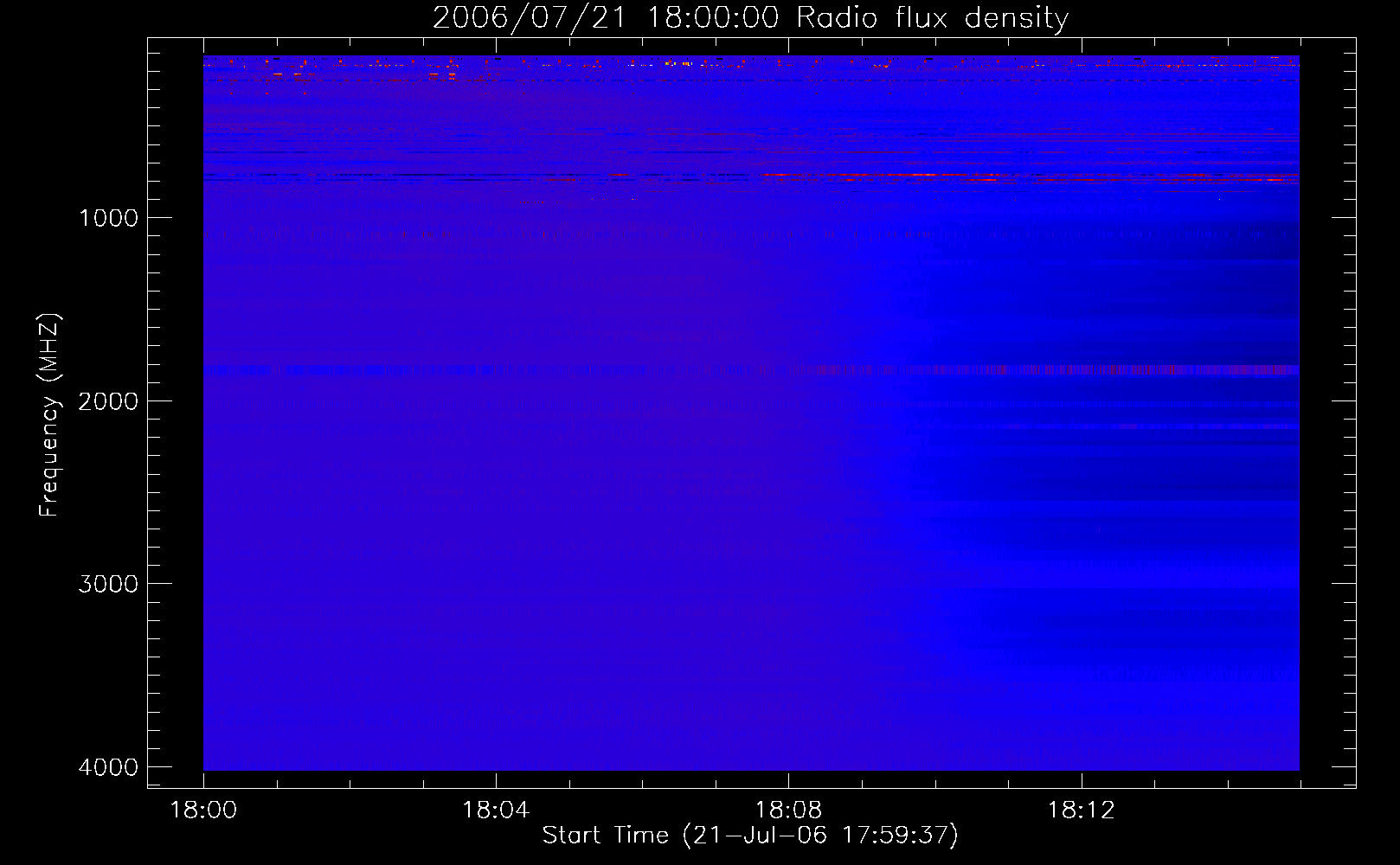Select the 'Frequency (MHZ)' axis label
The image size is (1400, 865).
pyautogui.click(x=50, y=415)
